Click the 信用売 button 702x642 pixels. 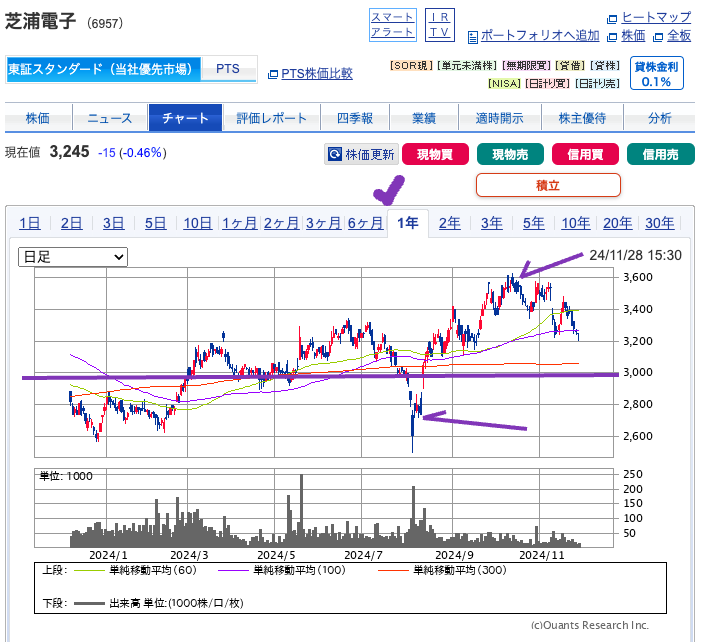[x=661, y=154]
